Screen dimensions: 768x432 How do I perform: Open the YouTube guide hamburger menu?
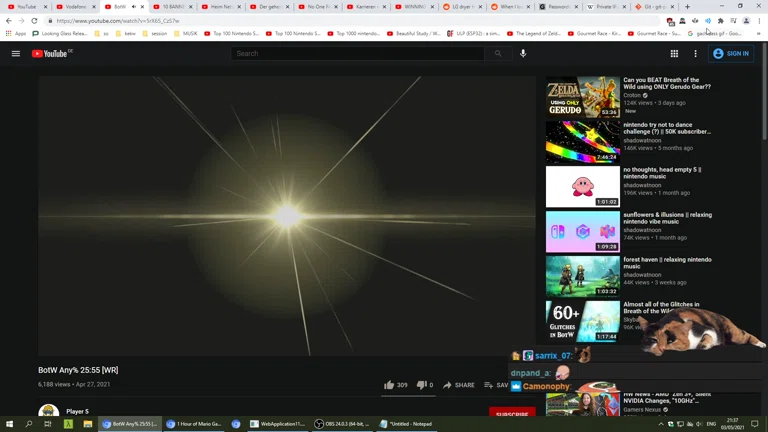click(16, 54)
